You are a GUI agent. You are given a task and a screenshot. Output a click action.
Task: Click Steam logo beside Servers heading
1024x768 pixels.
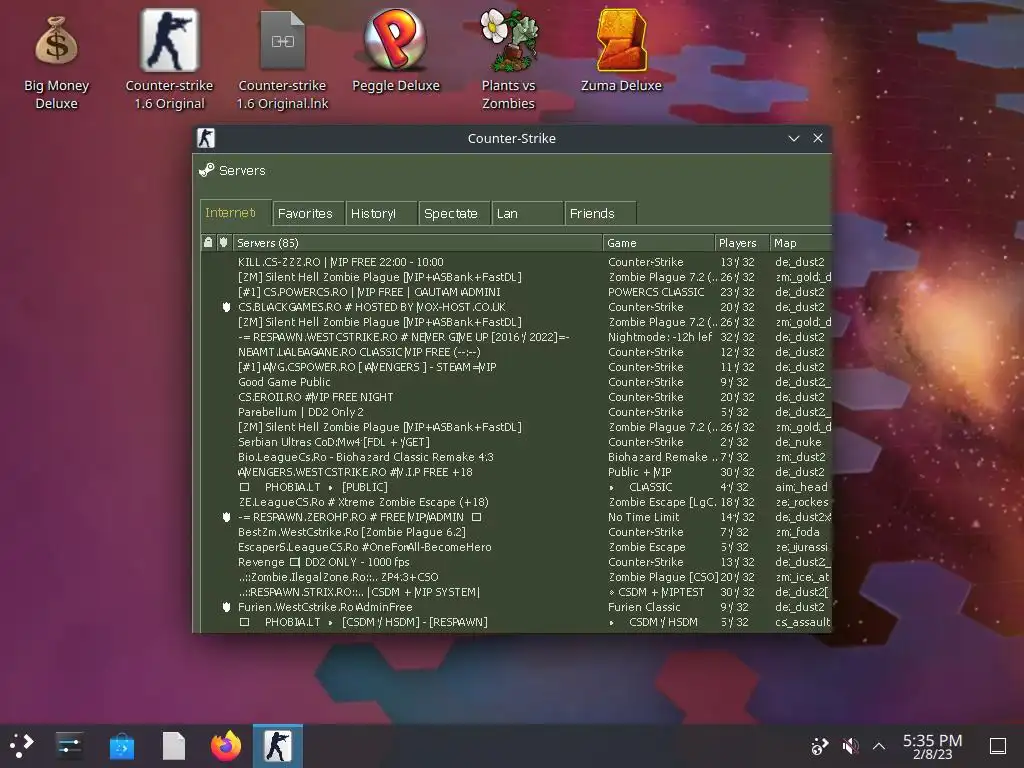(207, 170)
